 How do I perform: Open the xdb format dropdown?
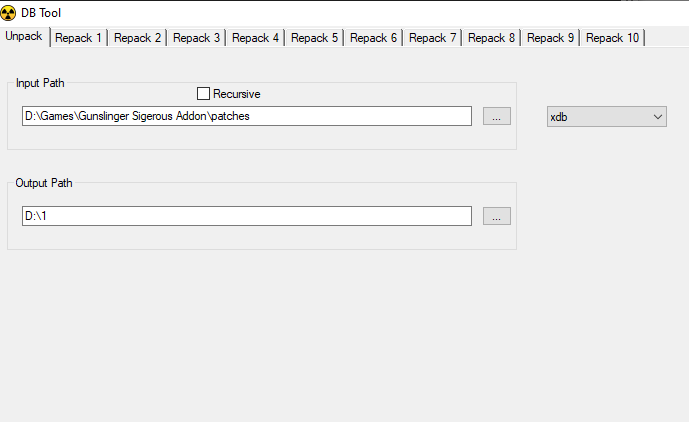click(x=606, y=117)
